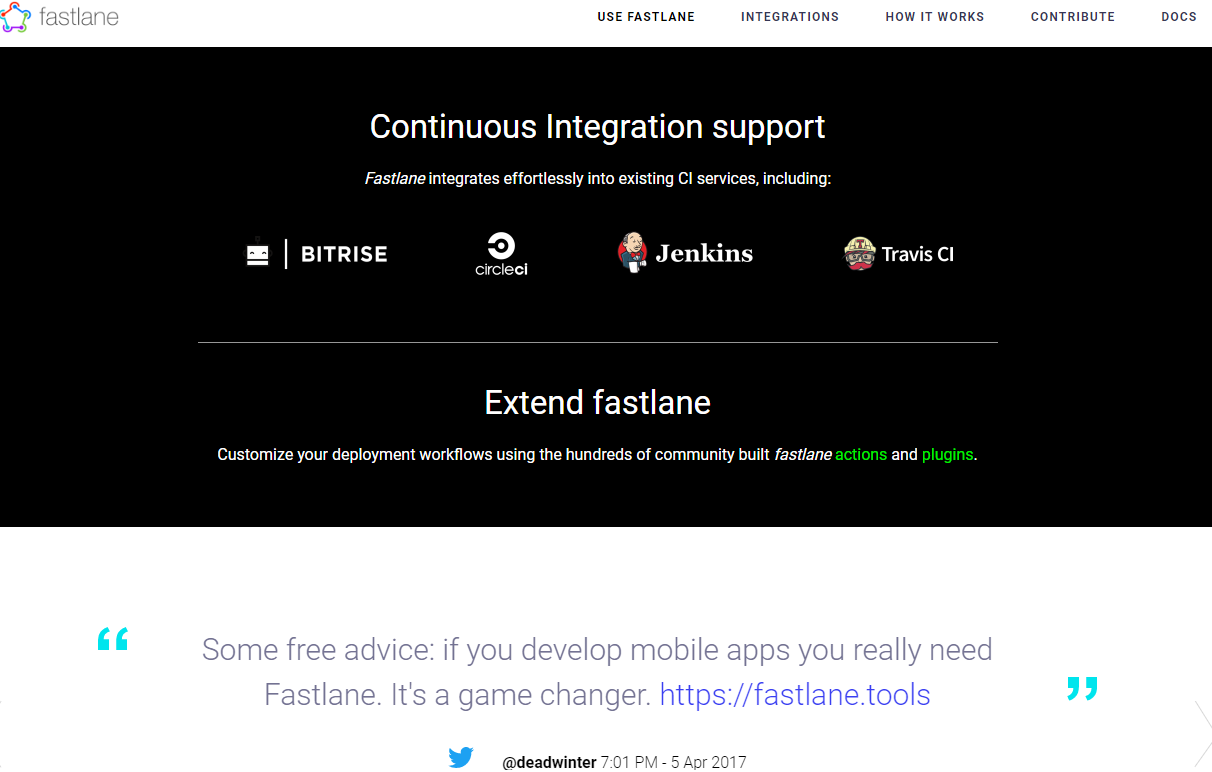Click the Twitter bird icon

tap(461, 757)
